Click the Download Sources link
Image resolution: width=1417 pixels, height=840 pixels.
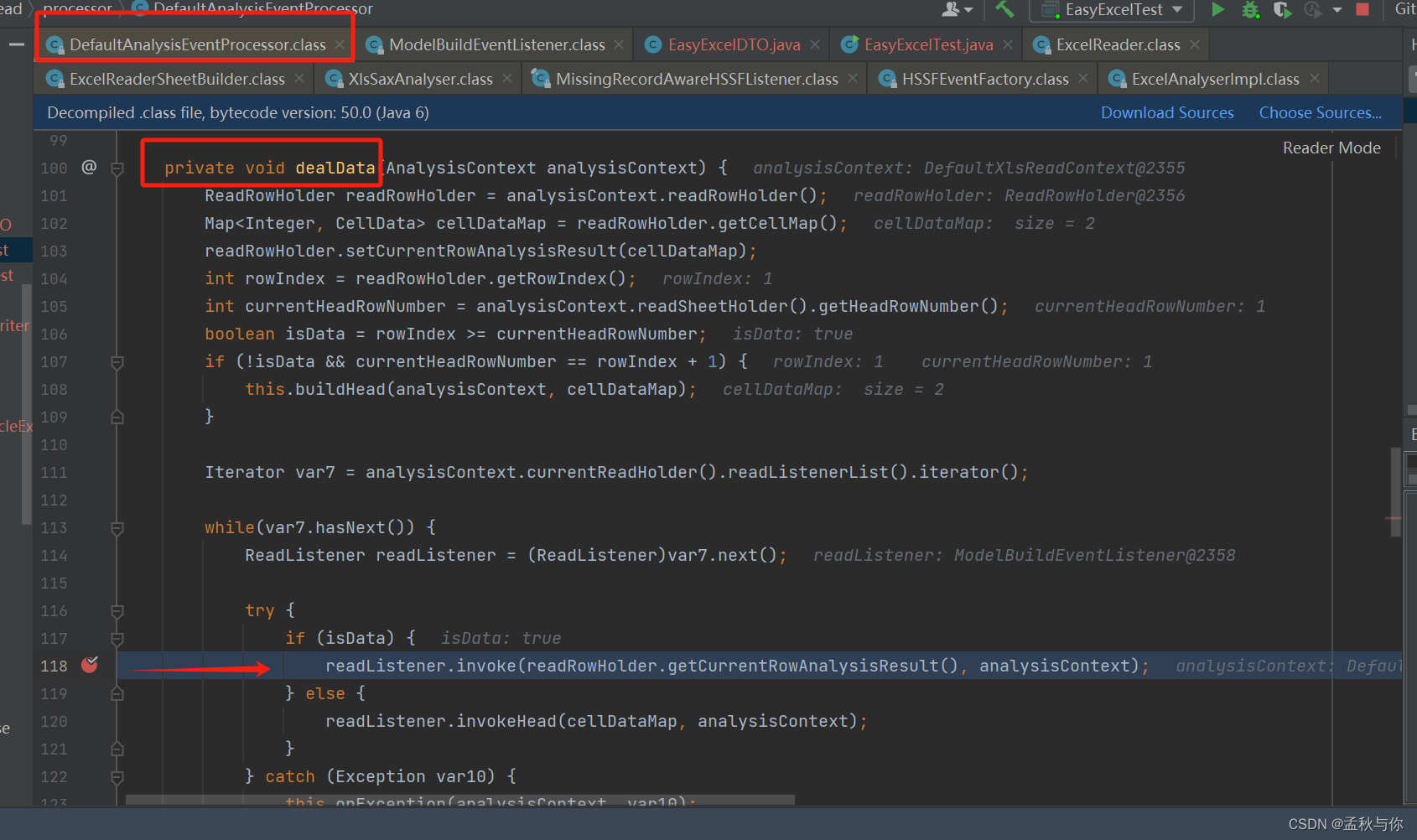tap(1167, 112)
